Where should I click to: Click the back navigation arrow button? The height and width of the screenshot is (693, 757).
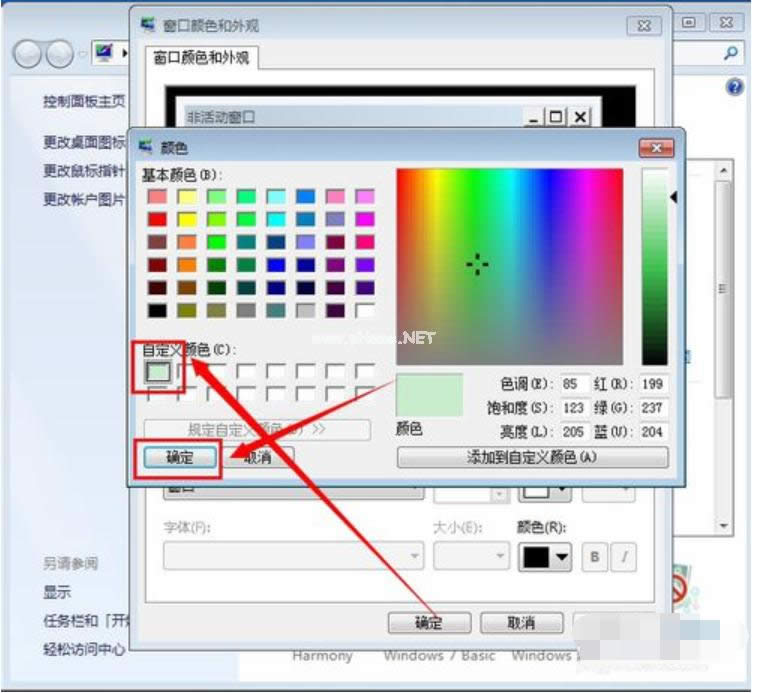pyautogui.click(x=30, y=53)
